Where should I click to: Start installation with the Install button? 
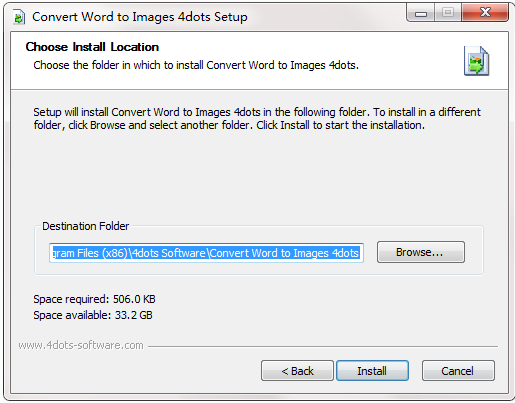[372, 371]
